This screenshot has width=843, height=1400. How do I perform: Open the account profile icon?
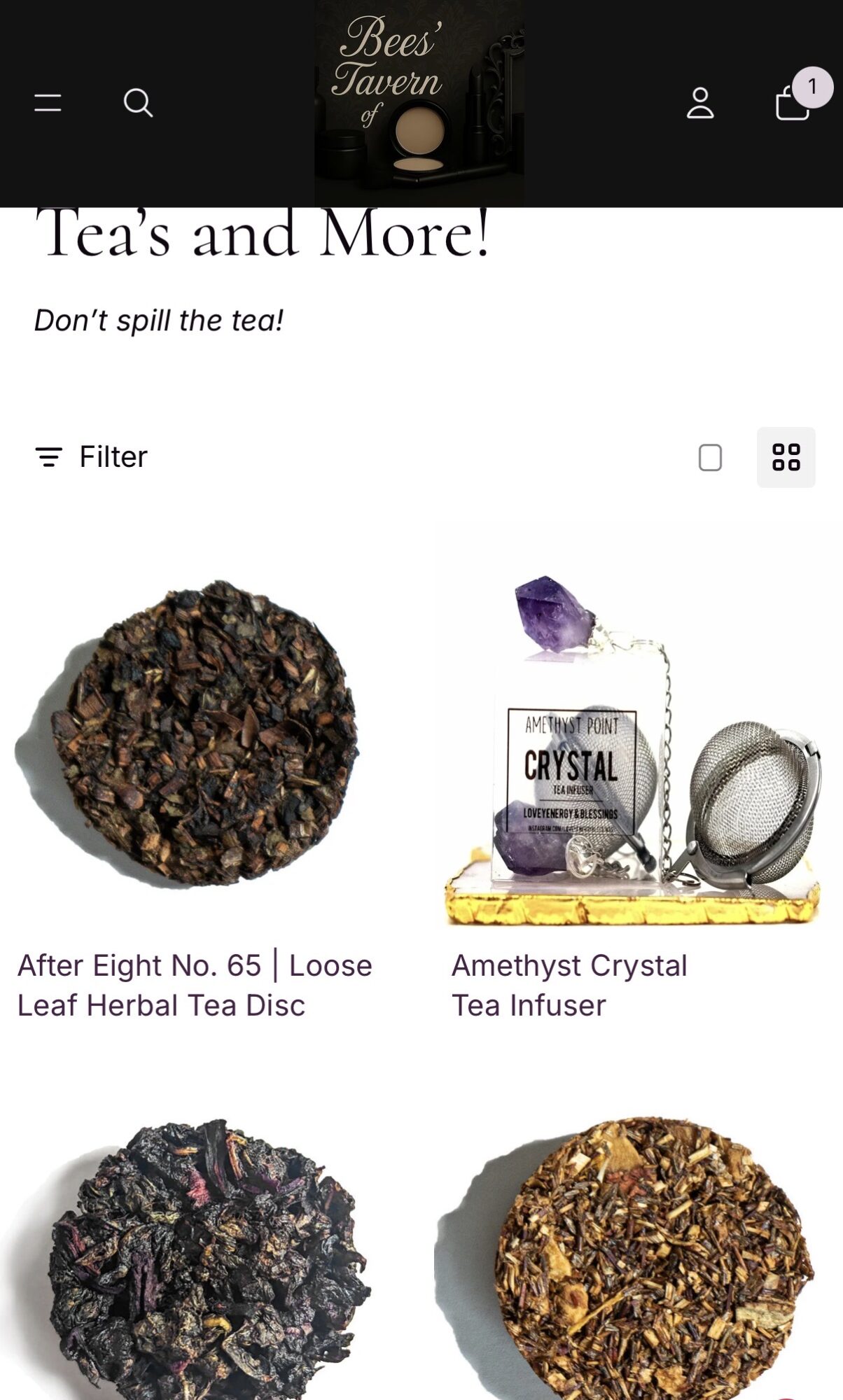700,103
